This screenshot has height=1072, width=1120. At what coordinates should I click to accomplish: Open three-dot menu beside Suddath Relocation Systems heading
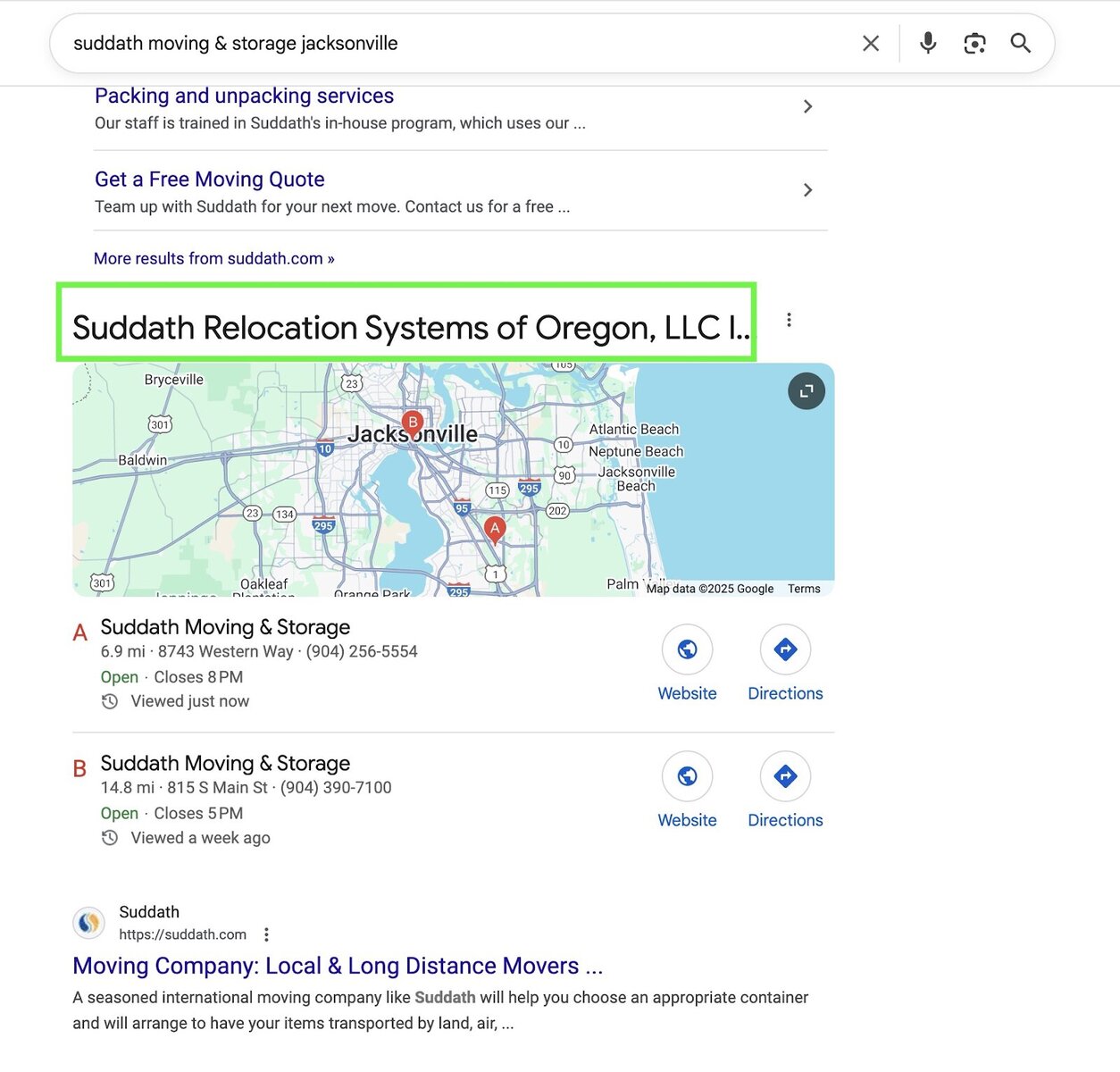pyautogui.click(x=789, y=320)
